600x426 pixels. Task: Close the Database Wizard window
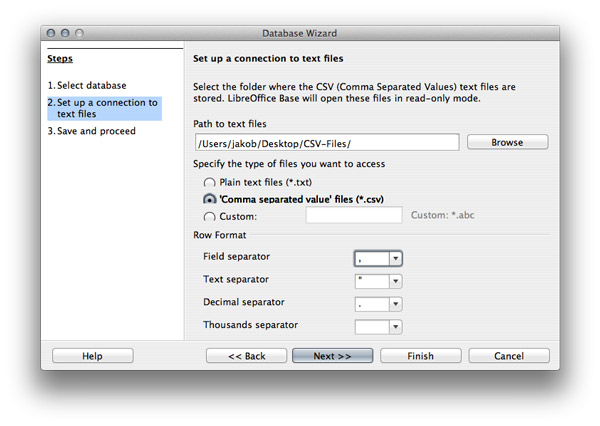51,33
